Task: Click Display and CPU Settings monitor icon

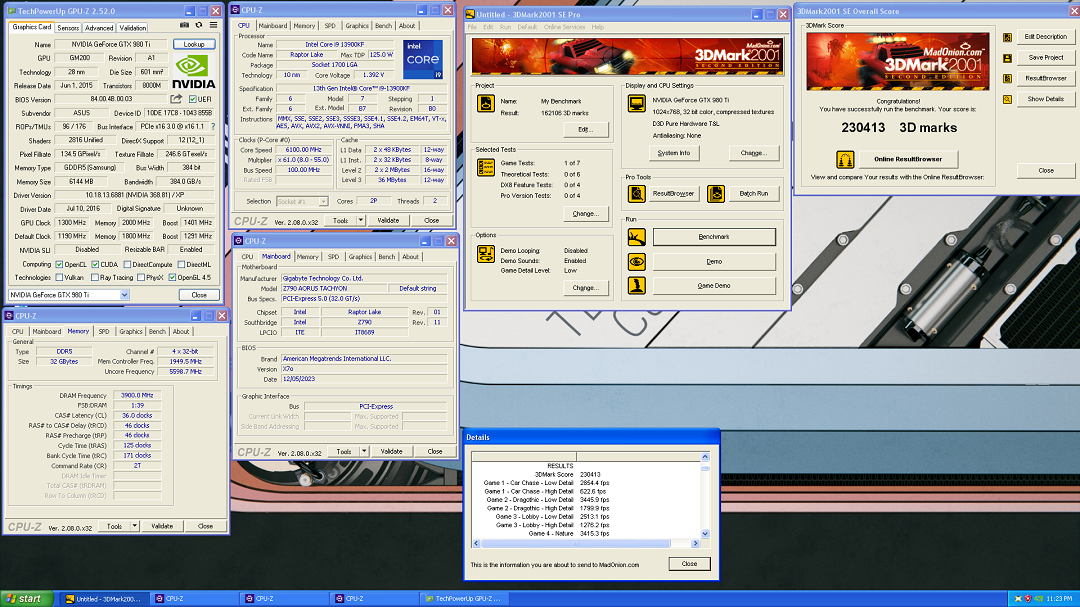Action: (636, 104)
